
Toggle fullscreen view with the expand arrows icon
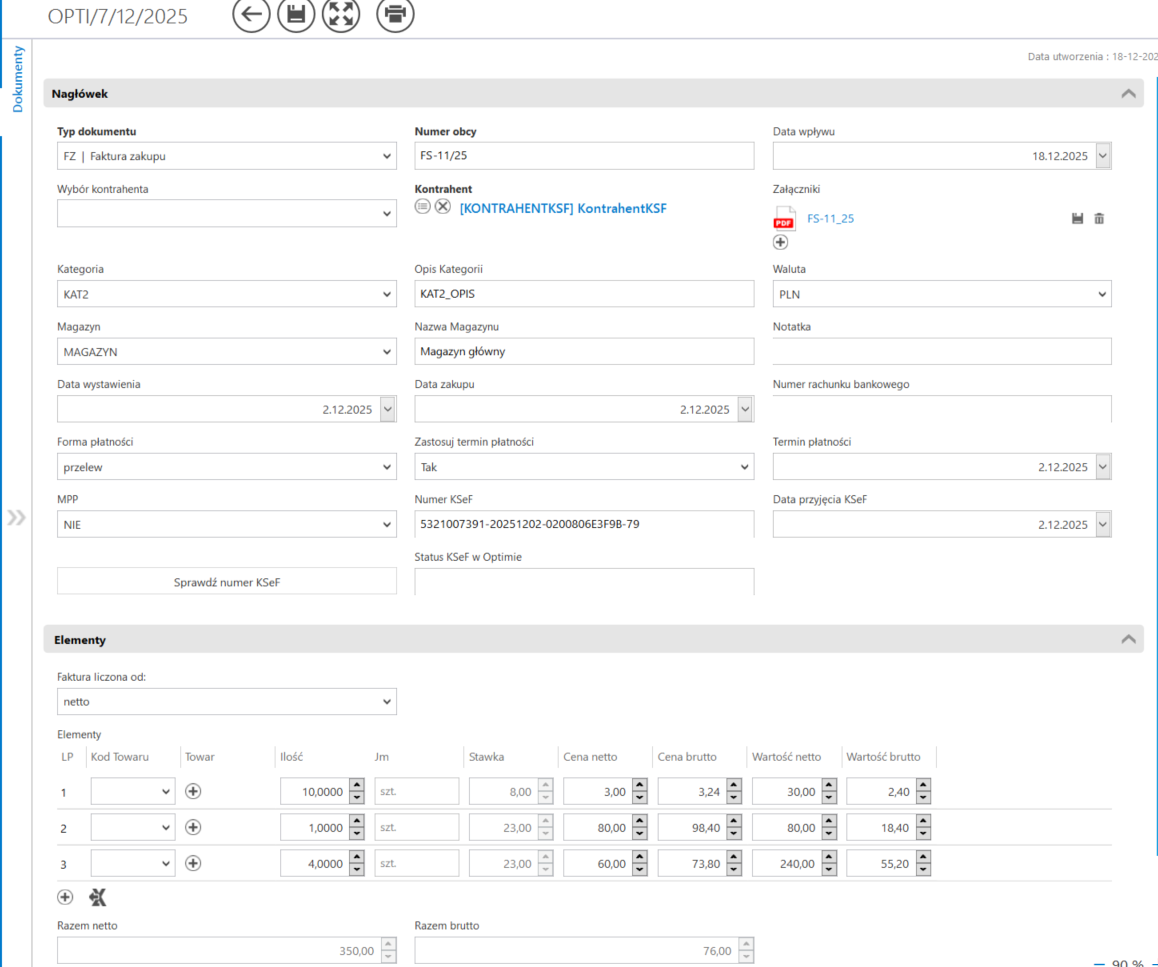tap(341, 14)
